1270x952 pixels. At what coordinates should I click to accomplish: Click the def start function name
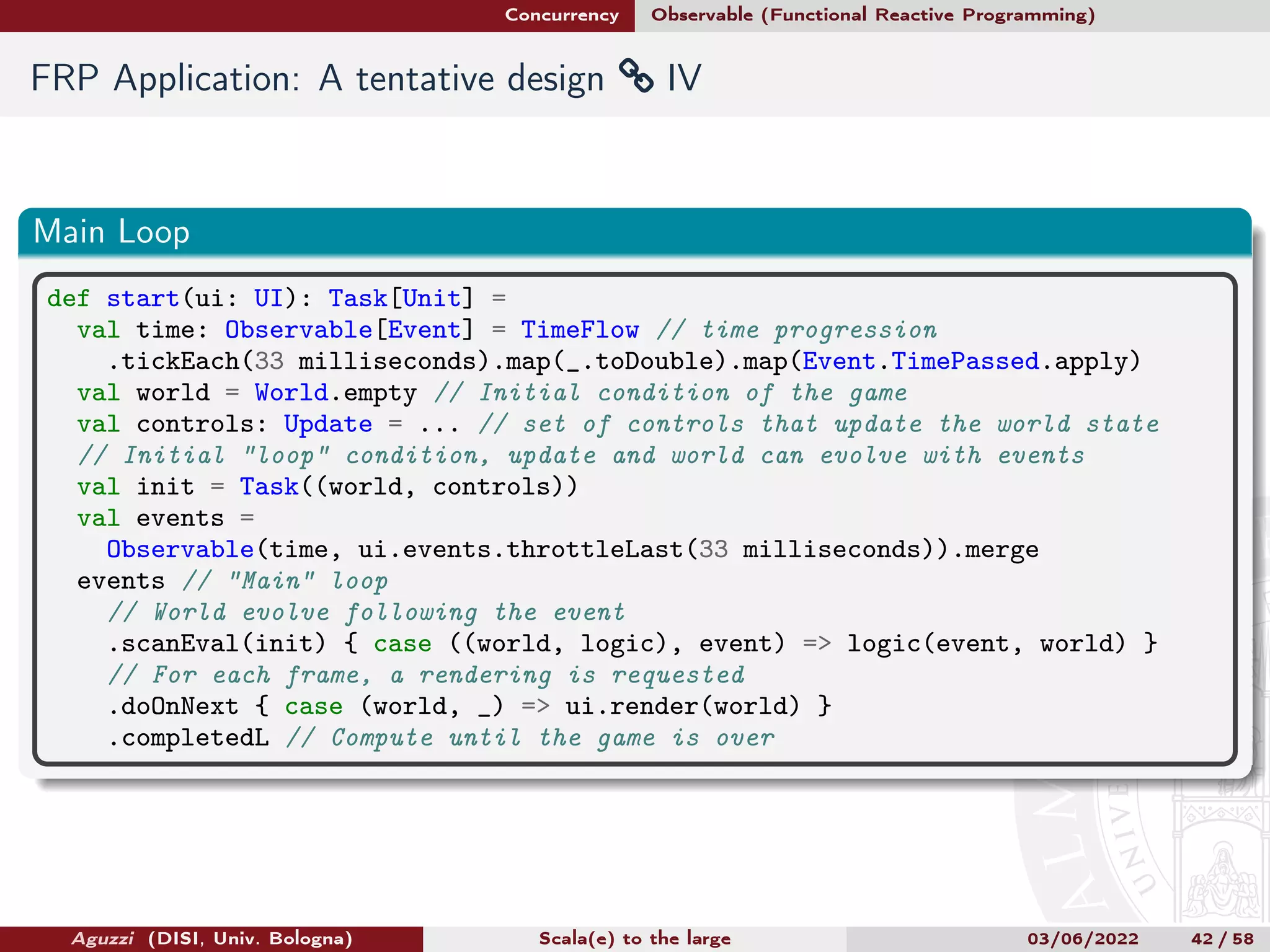(x=143, y=299)
